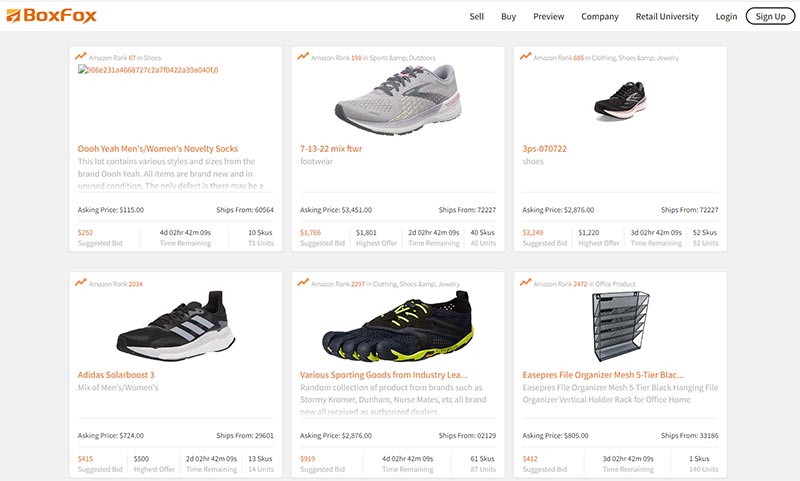This screenshot has height=481, width=800.
Task: Click Asking Price $115.00 text
Action: point(111,210)
